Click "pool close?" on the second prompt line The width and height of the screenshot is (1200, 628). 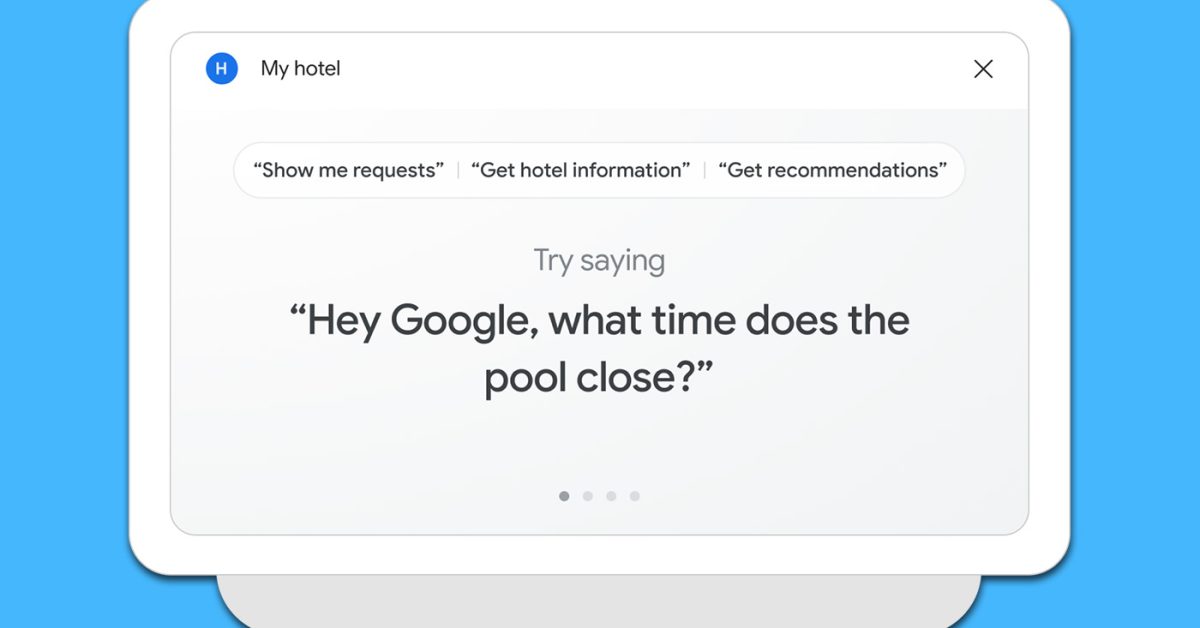tap(599, 379)
